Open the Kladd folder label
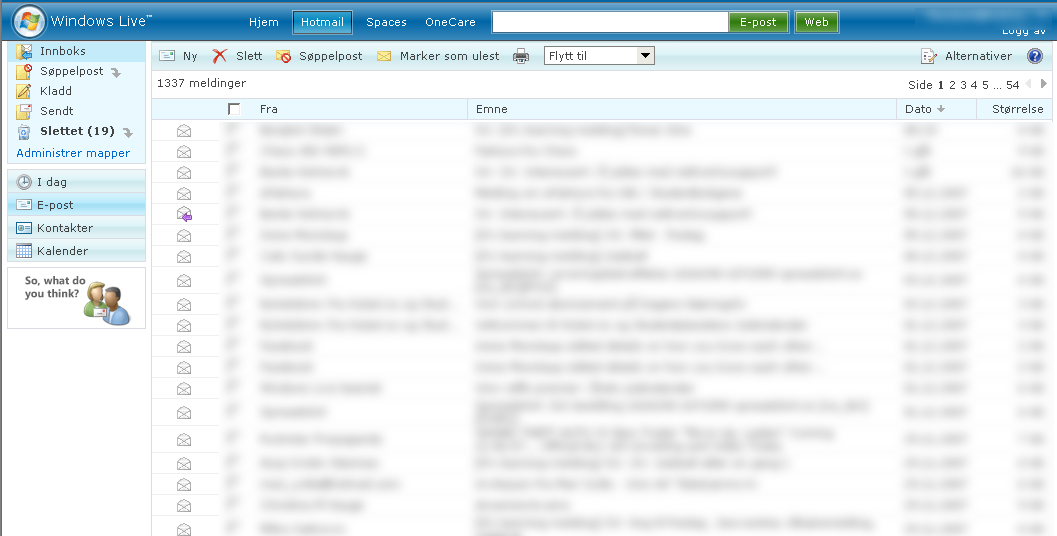The width and height of the screenshot is (1057, 536). (x=56, y=91)
